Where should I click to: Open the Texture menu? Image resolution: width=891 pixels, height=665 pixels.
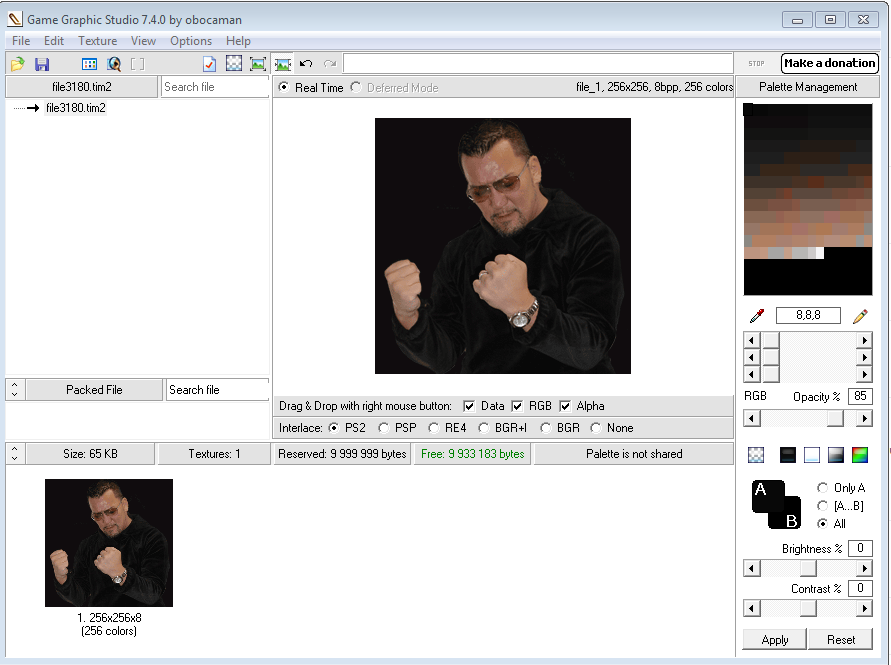97,41
